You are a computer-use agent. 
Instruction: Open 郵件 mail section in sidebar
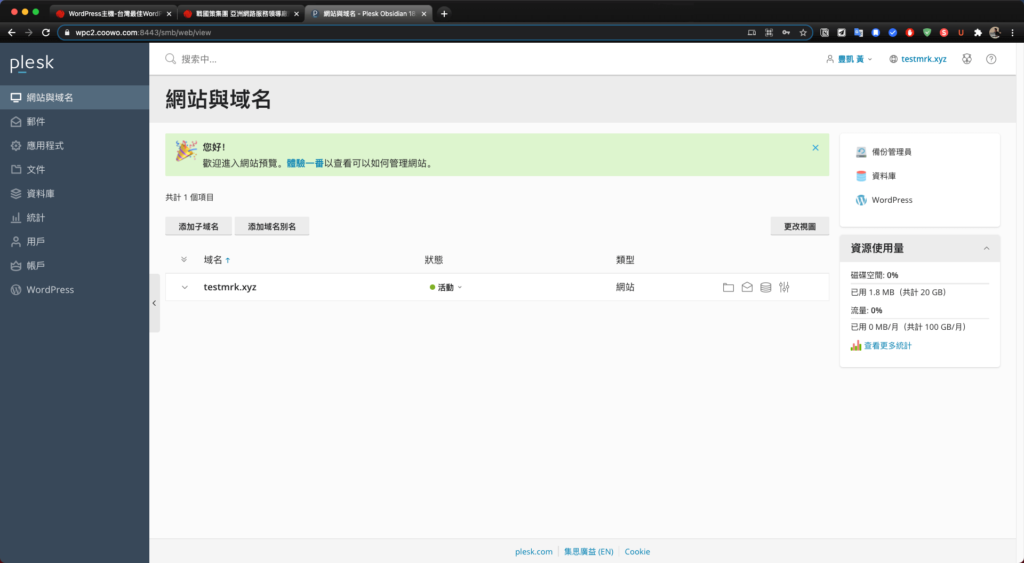[x=74, y=121]
